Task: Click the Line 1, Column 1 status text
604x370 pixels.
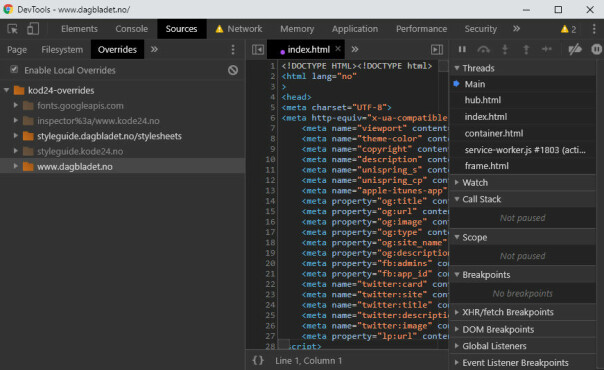Action: (x=309, y=361)
